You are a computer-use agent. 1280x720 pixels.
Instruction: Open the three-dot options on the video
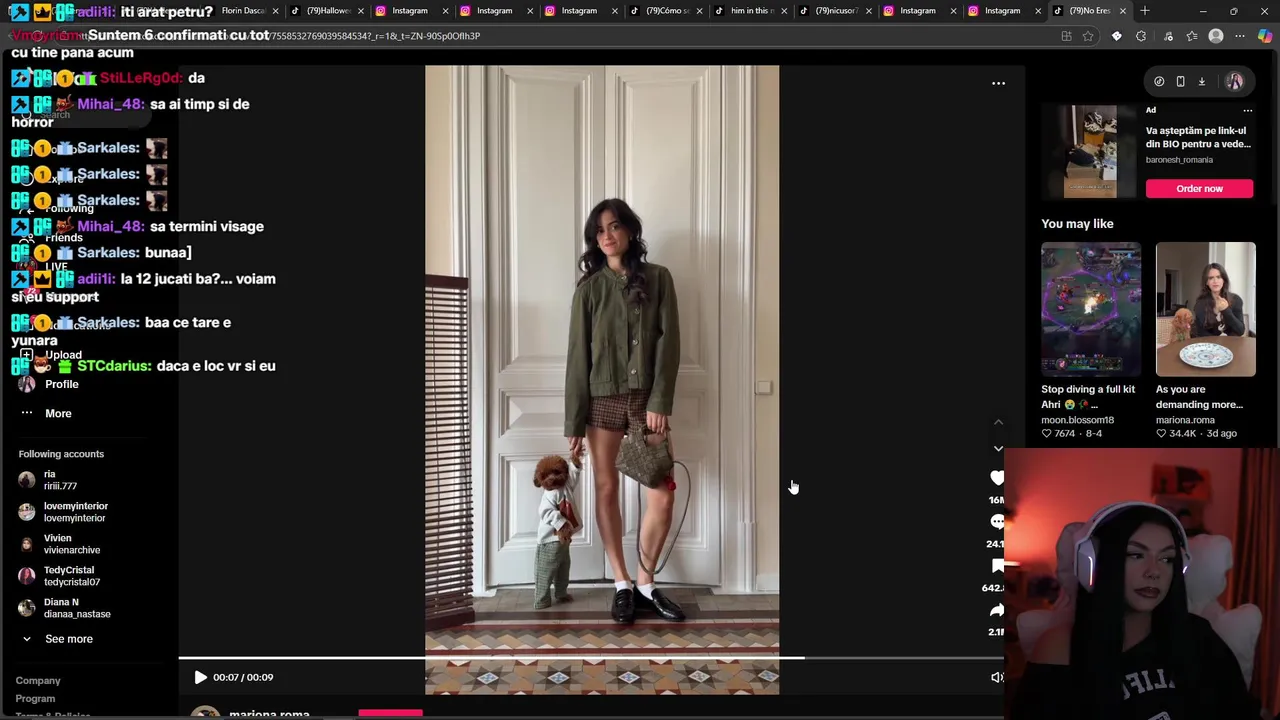pyautogui.click(x=998, y=83)
